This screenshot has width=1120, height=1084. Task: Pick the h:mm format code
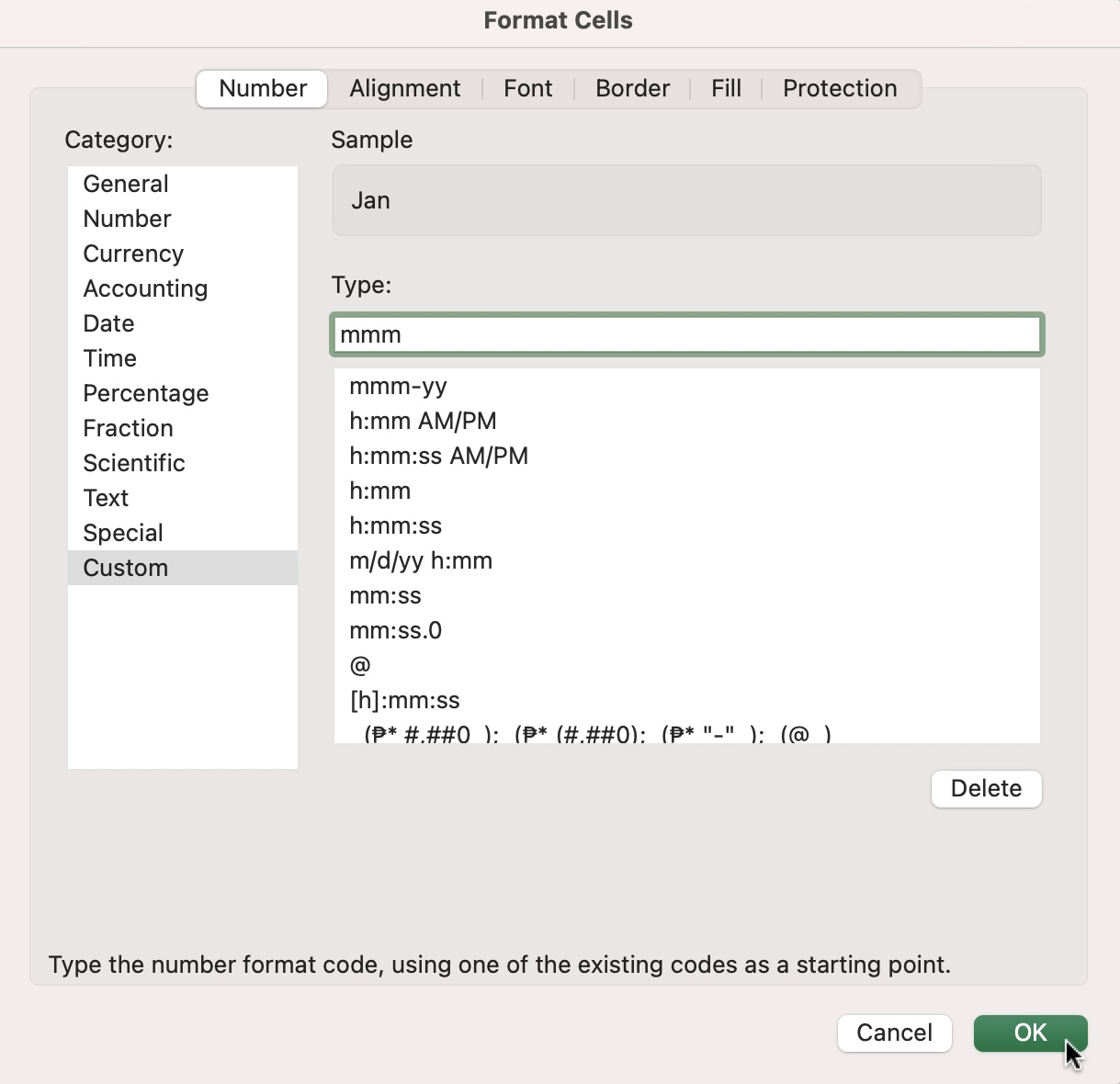click(687, 491)
